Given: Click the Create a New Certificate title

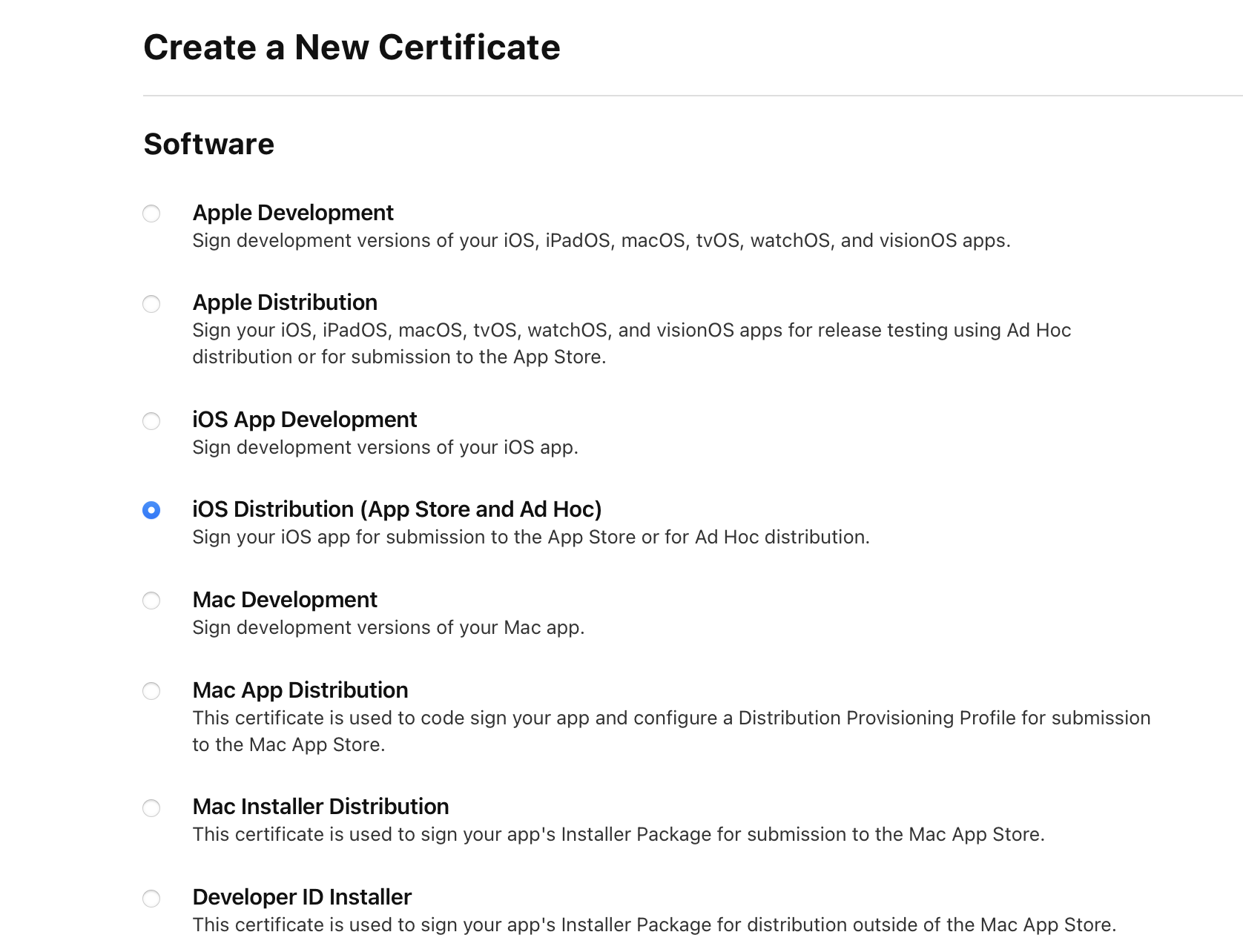Looking at the screenshot, I should pyautogui.click(x=352, y=47).
